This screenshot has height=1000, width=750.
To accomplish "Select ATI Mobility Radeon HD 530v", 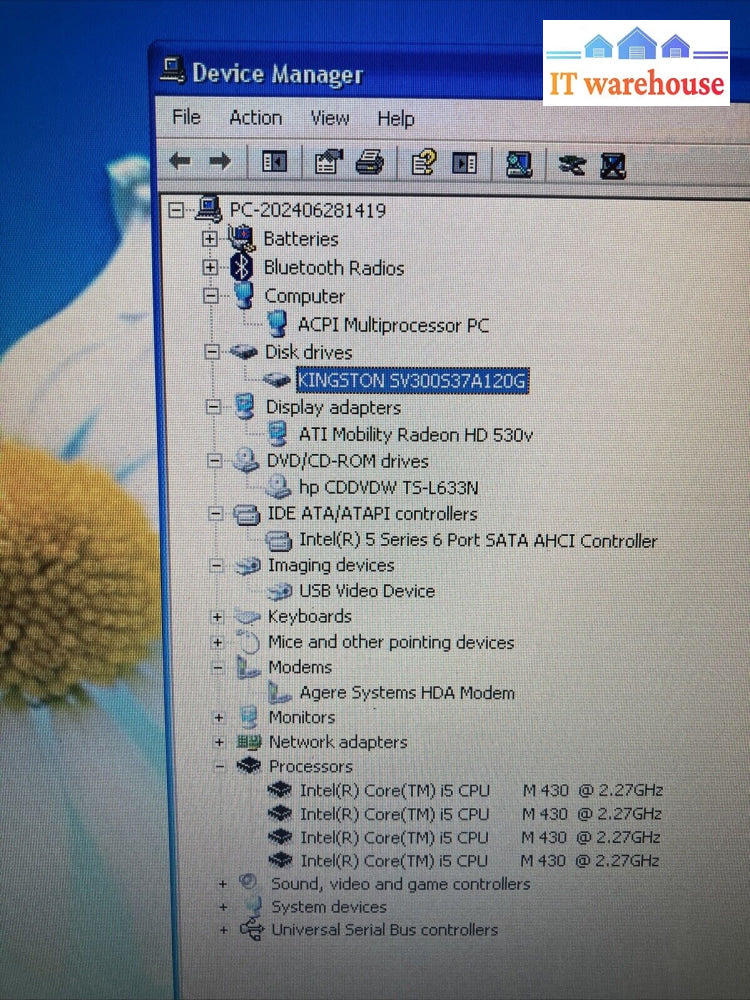I will tap(415, 435).
